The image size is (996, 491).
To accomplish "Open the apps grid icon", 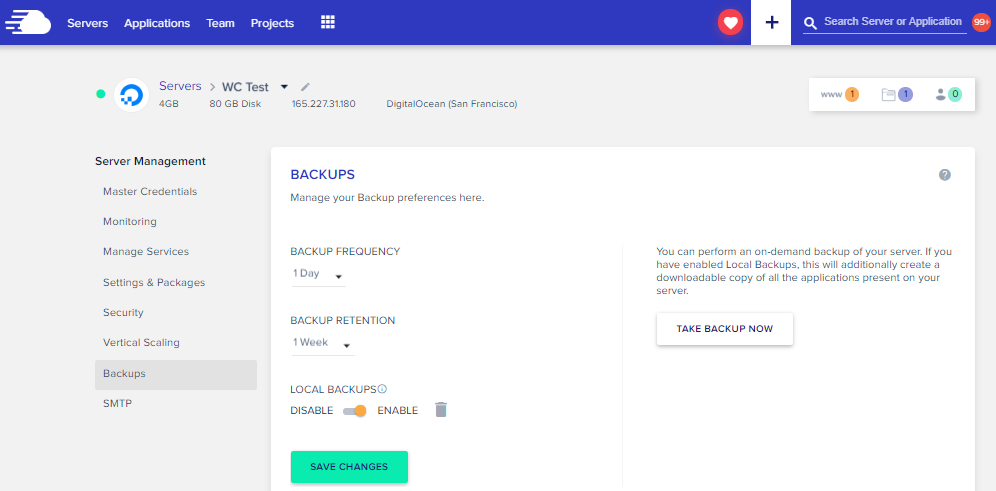I will [x=328, y=22].
